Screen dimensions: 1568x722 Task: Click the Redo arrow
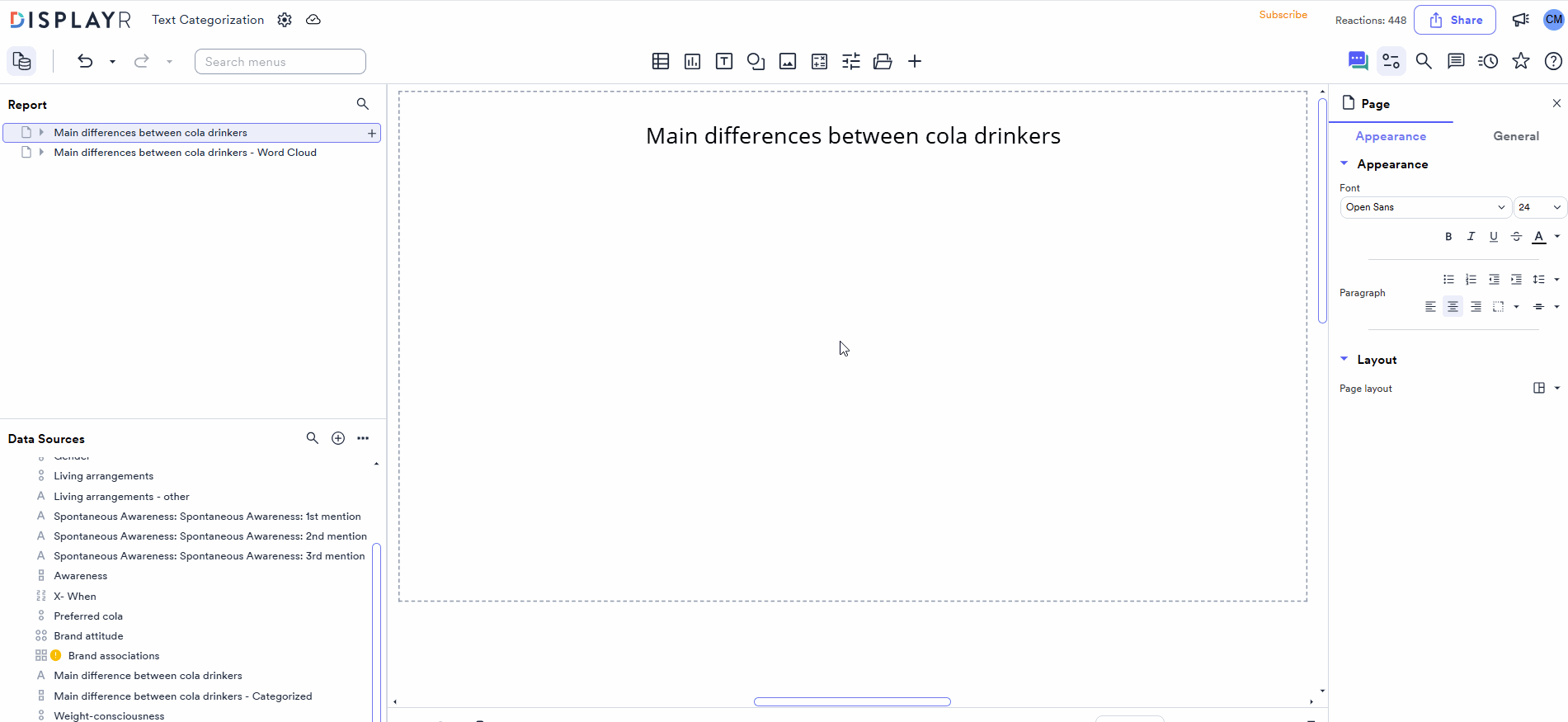pos(142,61)
